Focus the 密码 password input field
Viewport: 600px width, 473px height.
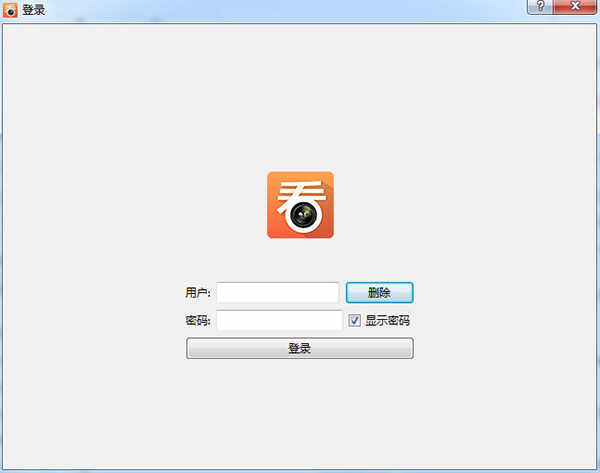(279, 321)
